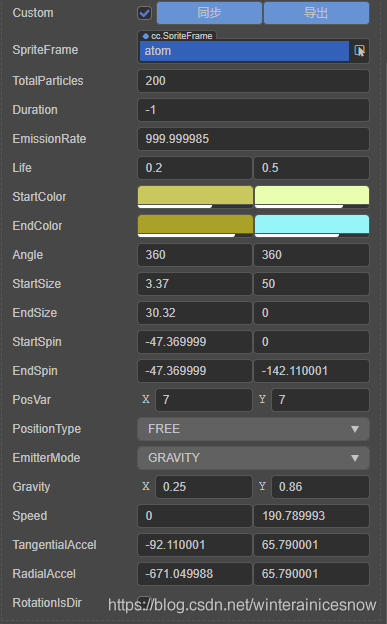Pick the first EndColor olive swatch

(195, 226)
